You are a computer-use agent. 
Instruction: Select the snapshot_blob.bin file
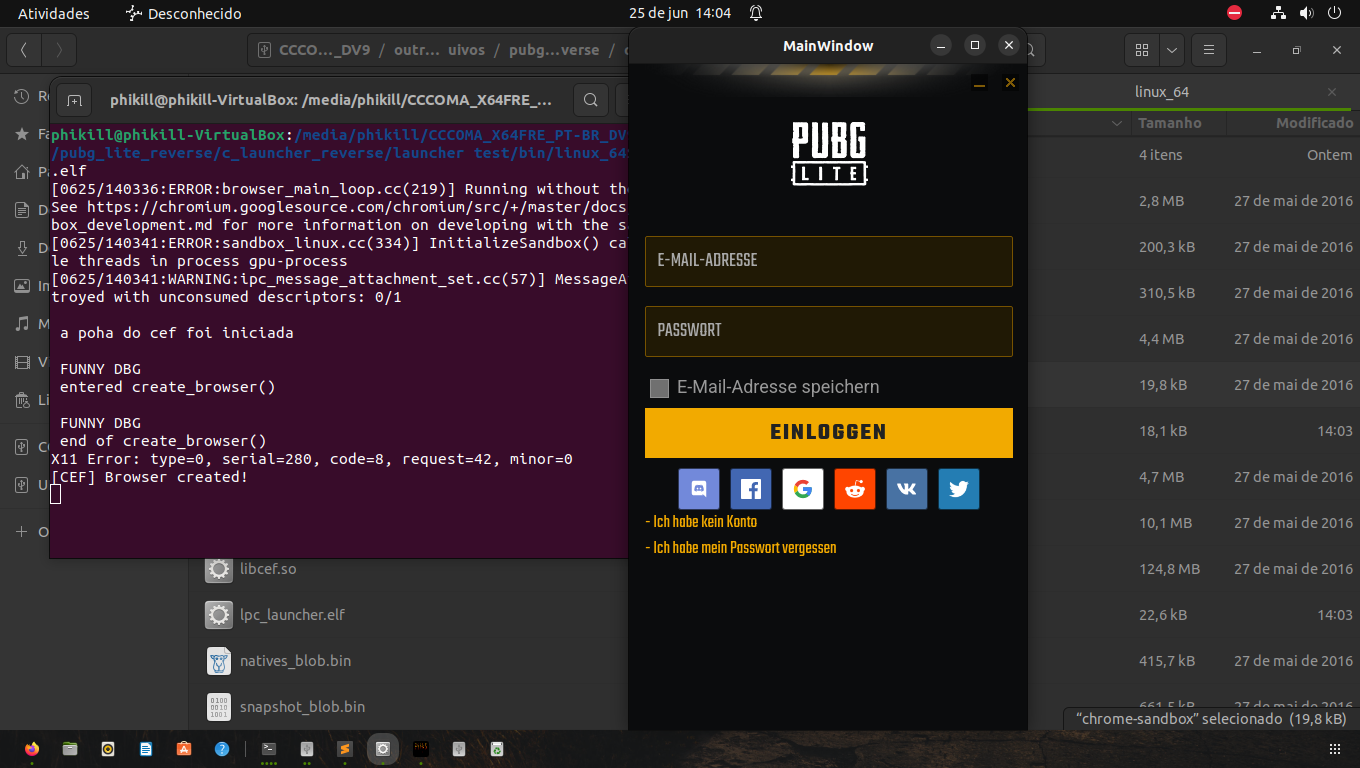point(302,707)
